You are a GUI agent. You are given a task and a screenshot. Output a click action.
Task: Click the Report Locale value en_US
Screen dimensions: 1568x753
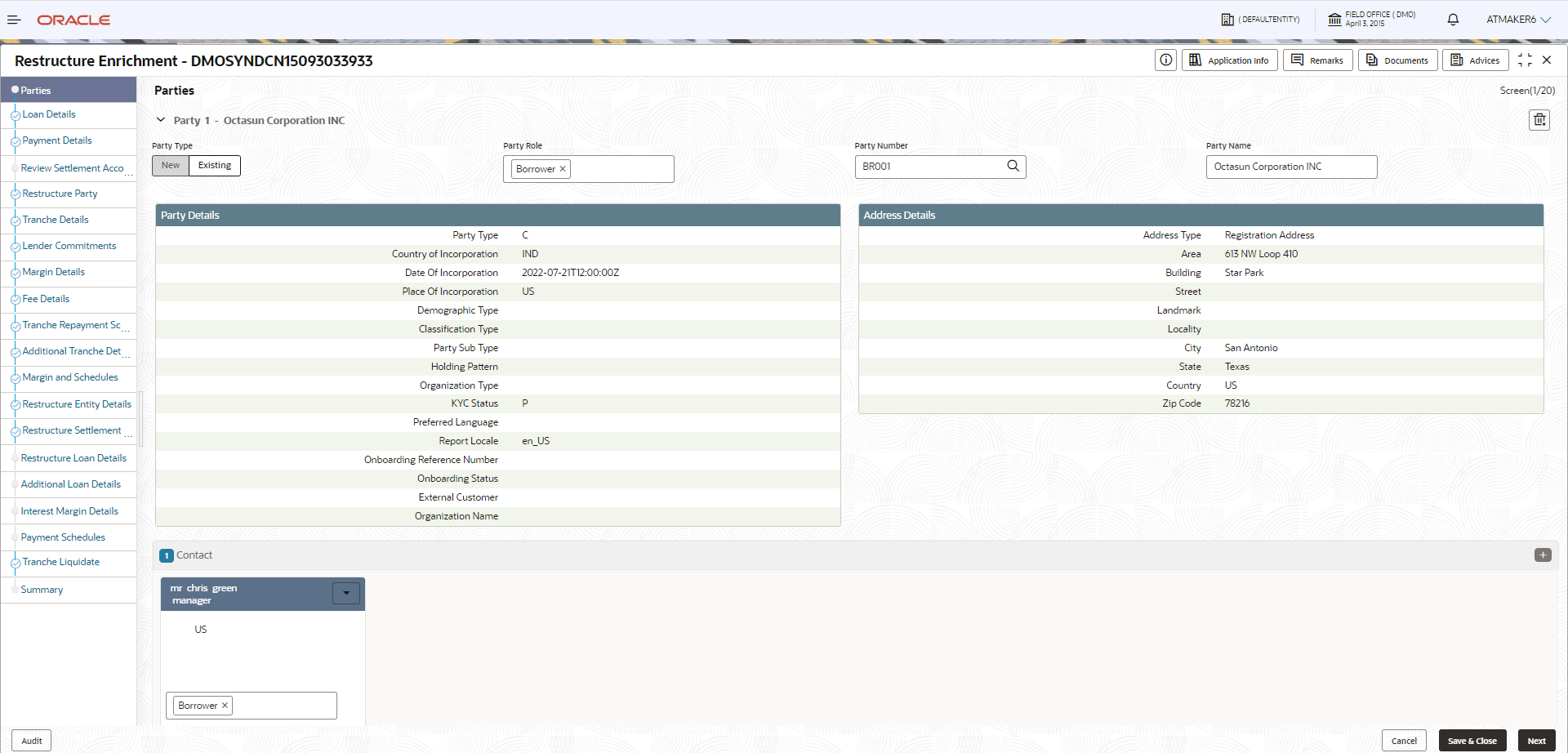536,441
